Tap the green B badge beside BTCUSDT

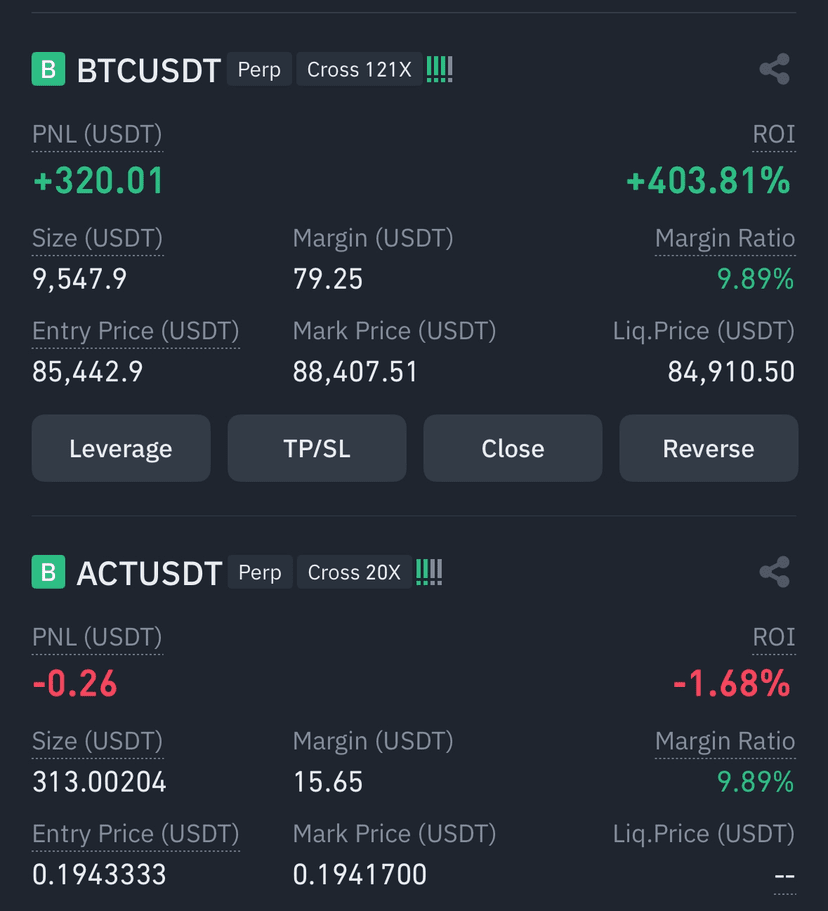click(x=48, y=69)
